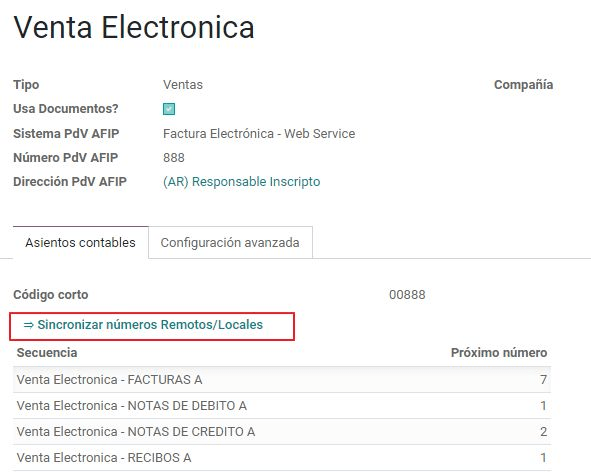Image resolution: width=591 pixels, height=472 pixels.
Task: Switch to Configuración avanzada tab
Action: (230, 242)
